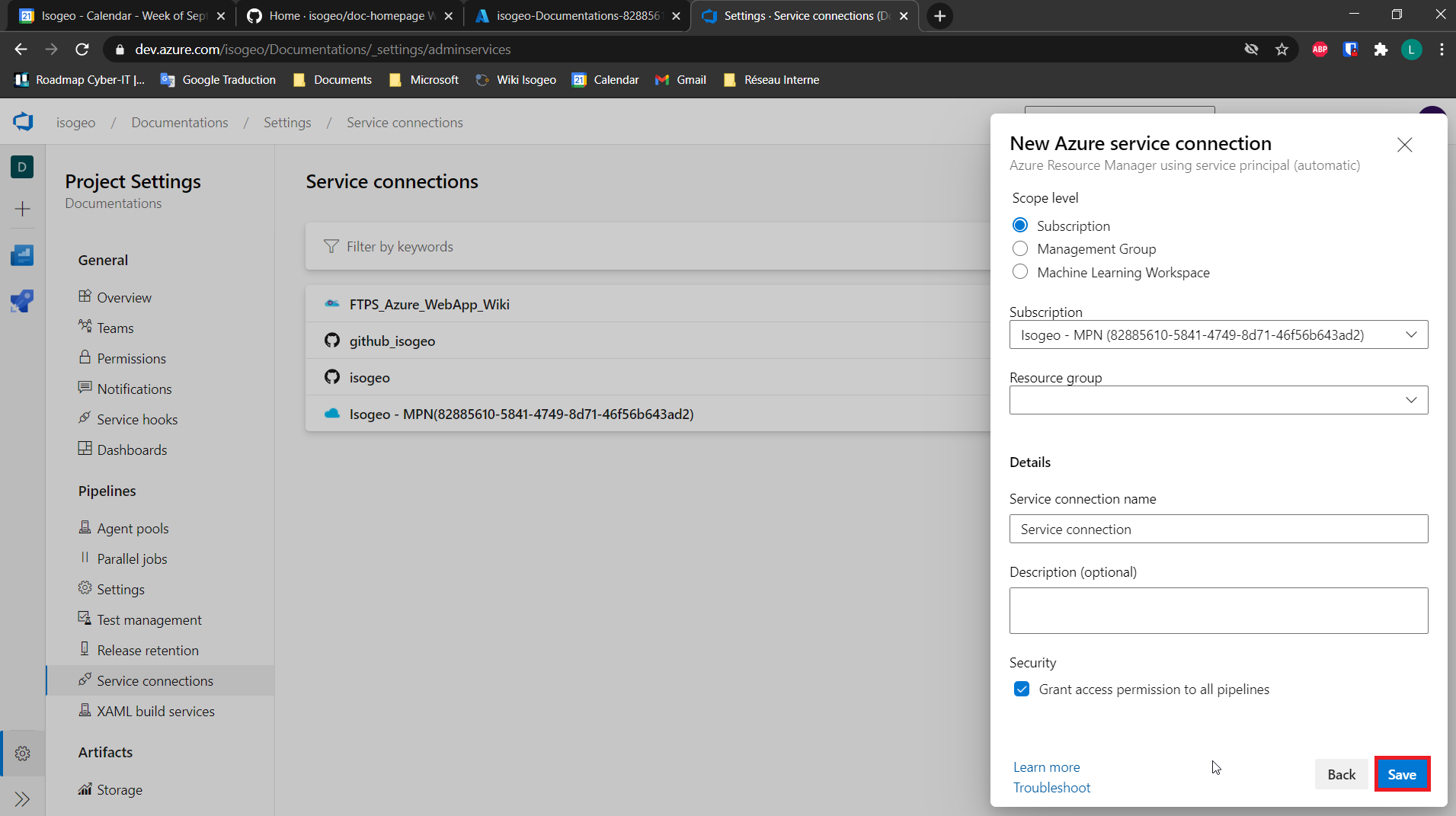Click the Description (optional) text area
Image resolution: width=1456 pixels, height=816 pixels.
[1218, 610]
